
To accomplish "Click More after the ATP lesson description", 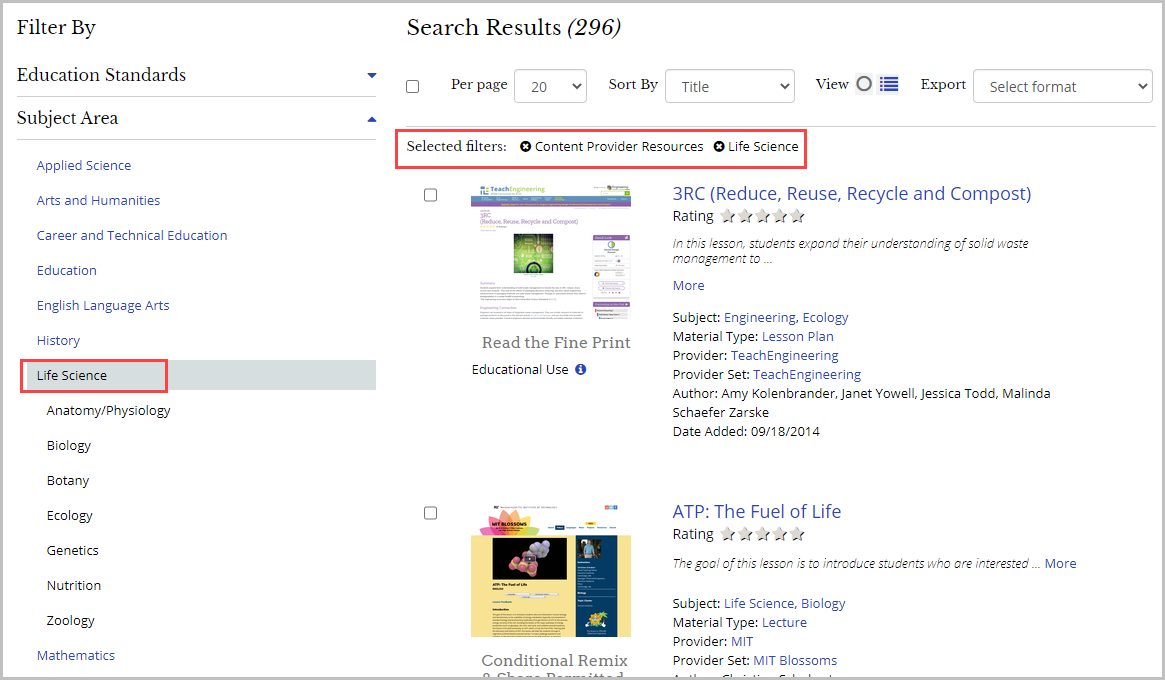I will click(1060, 563).
